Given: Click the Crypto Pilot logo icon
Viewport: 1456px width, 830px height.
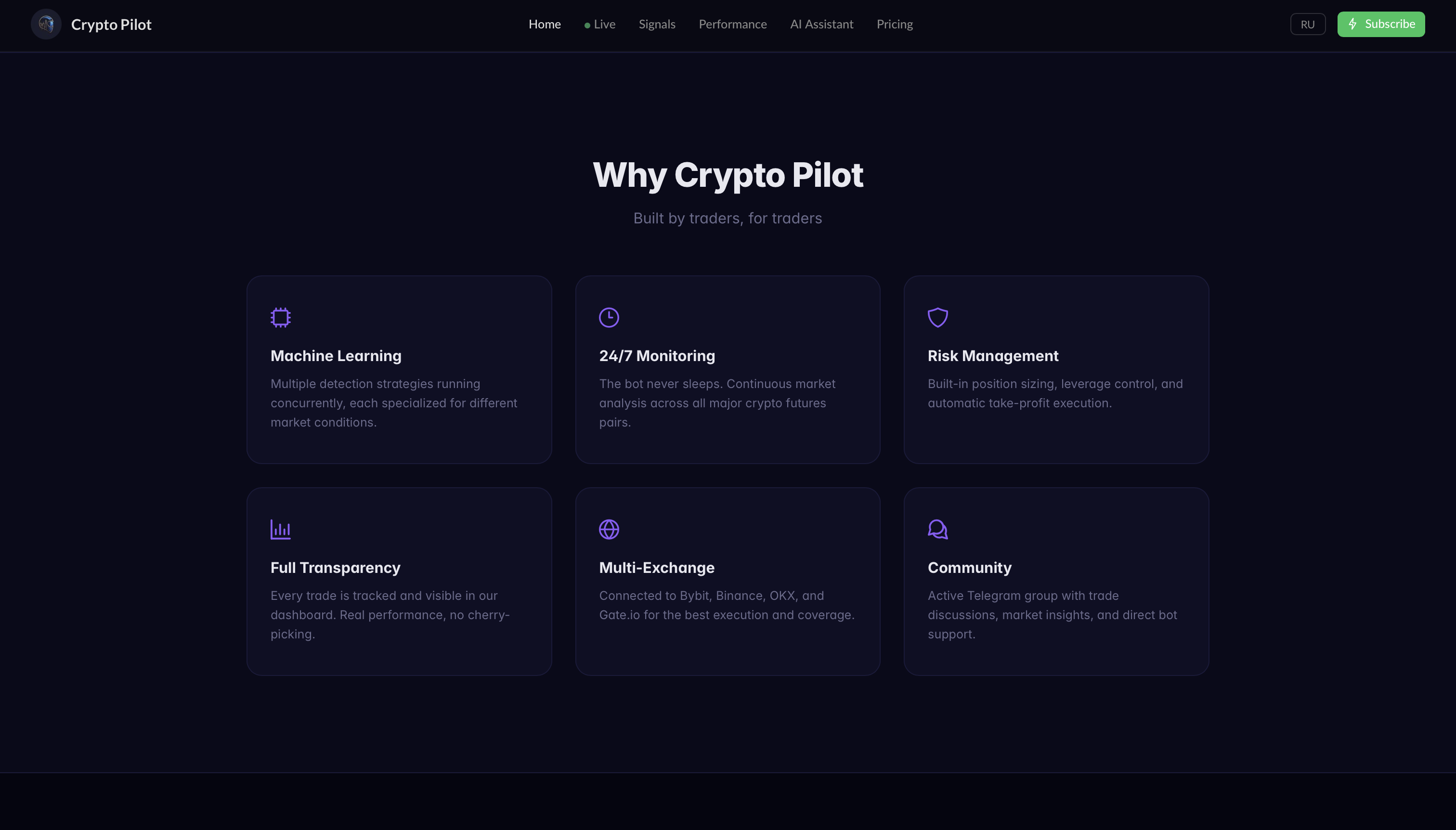Looking at the screenshot, I should tap(46, 24).
